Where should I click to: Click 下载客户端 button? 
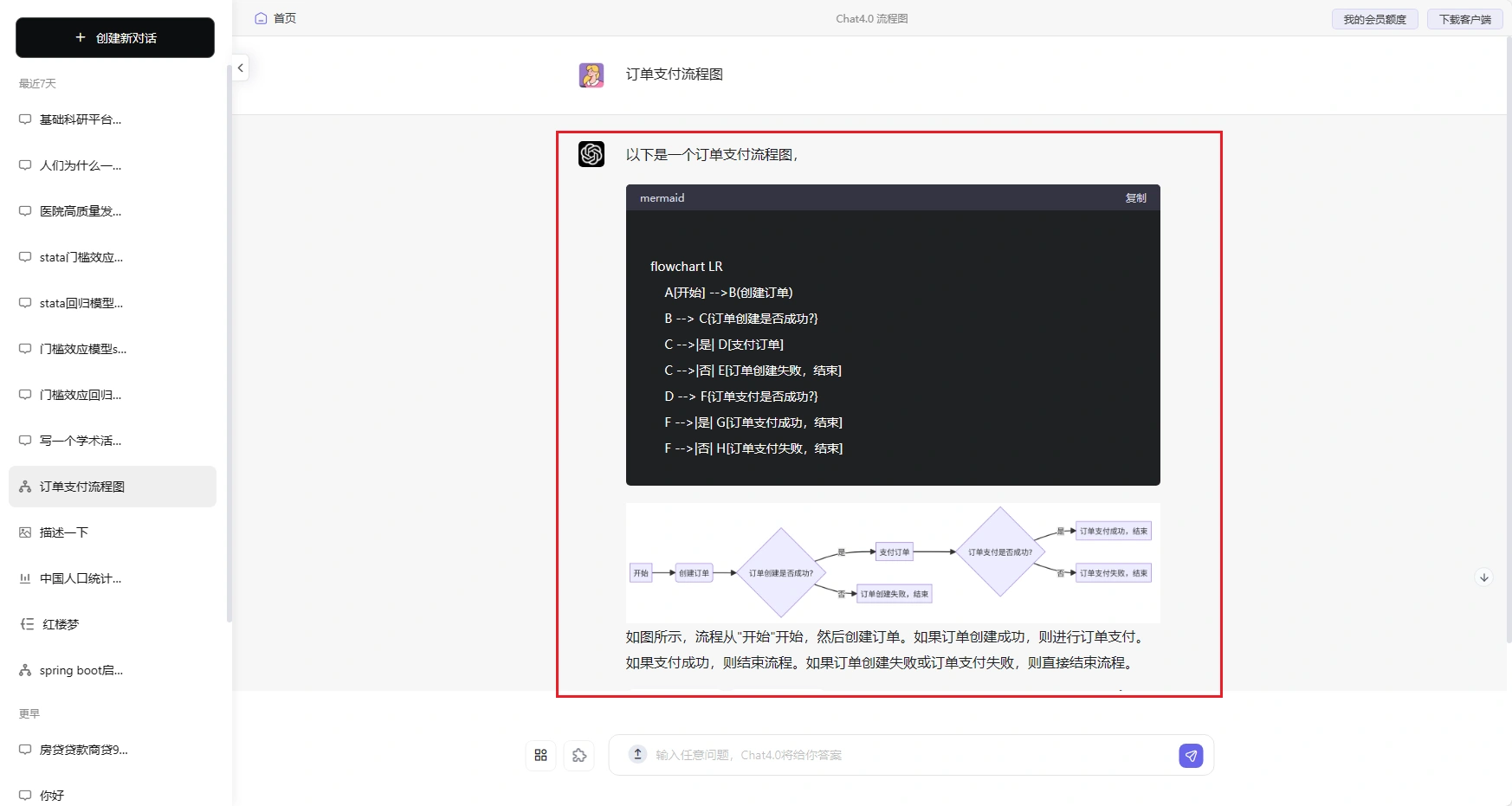(1464, 19)
